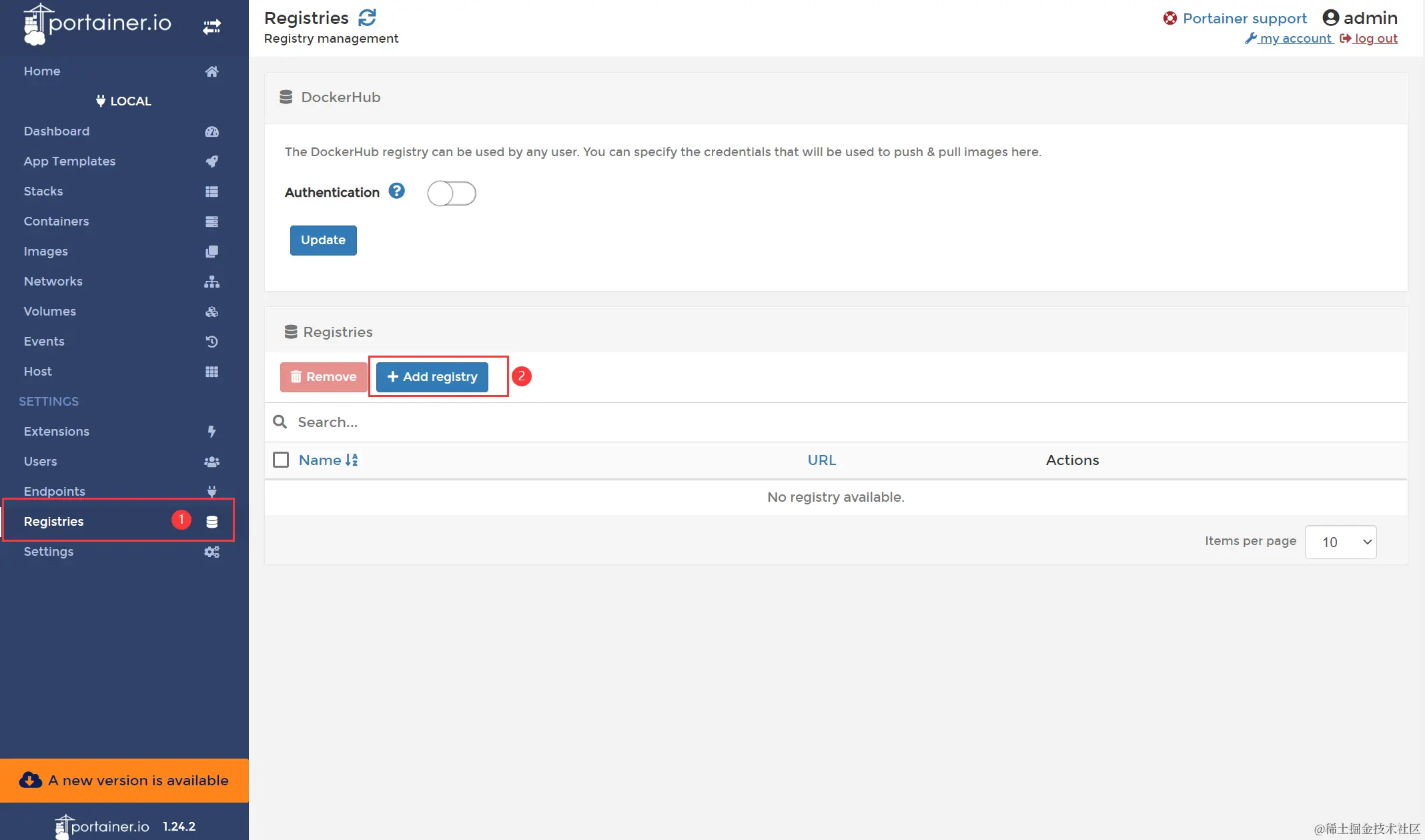1425x840 pixels.
Task: Click the Users group icon
Action: (x=211, y=462)
